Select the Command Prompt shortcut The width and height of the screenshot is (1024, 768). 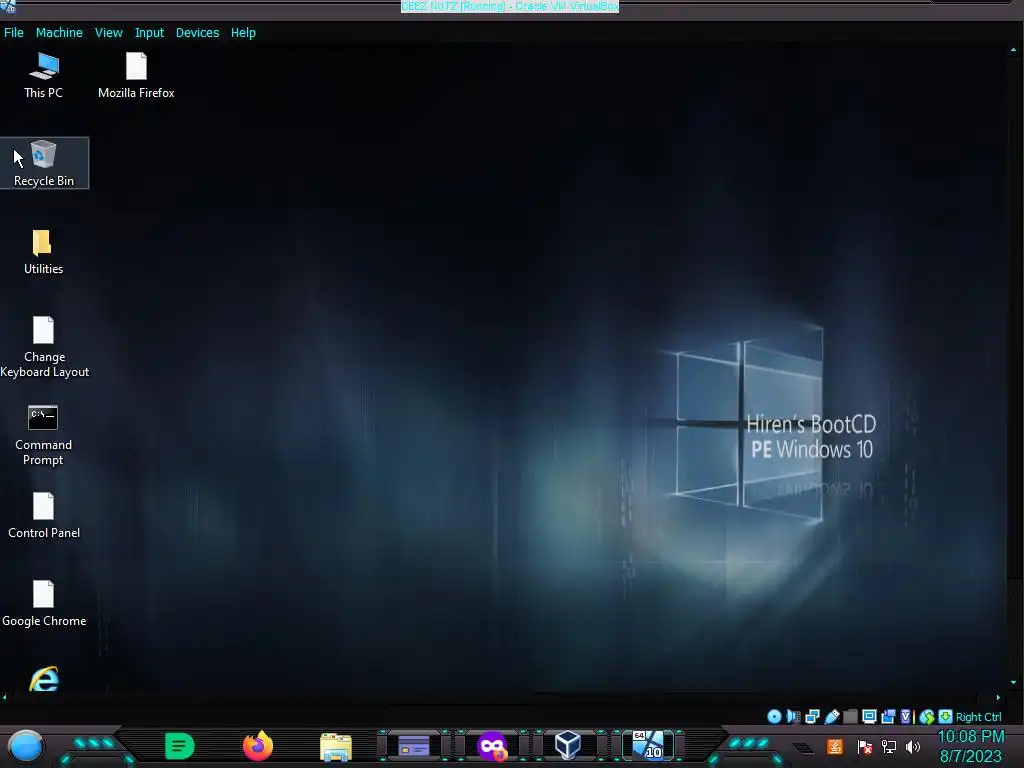[x=43, y=436]
